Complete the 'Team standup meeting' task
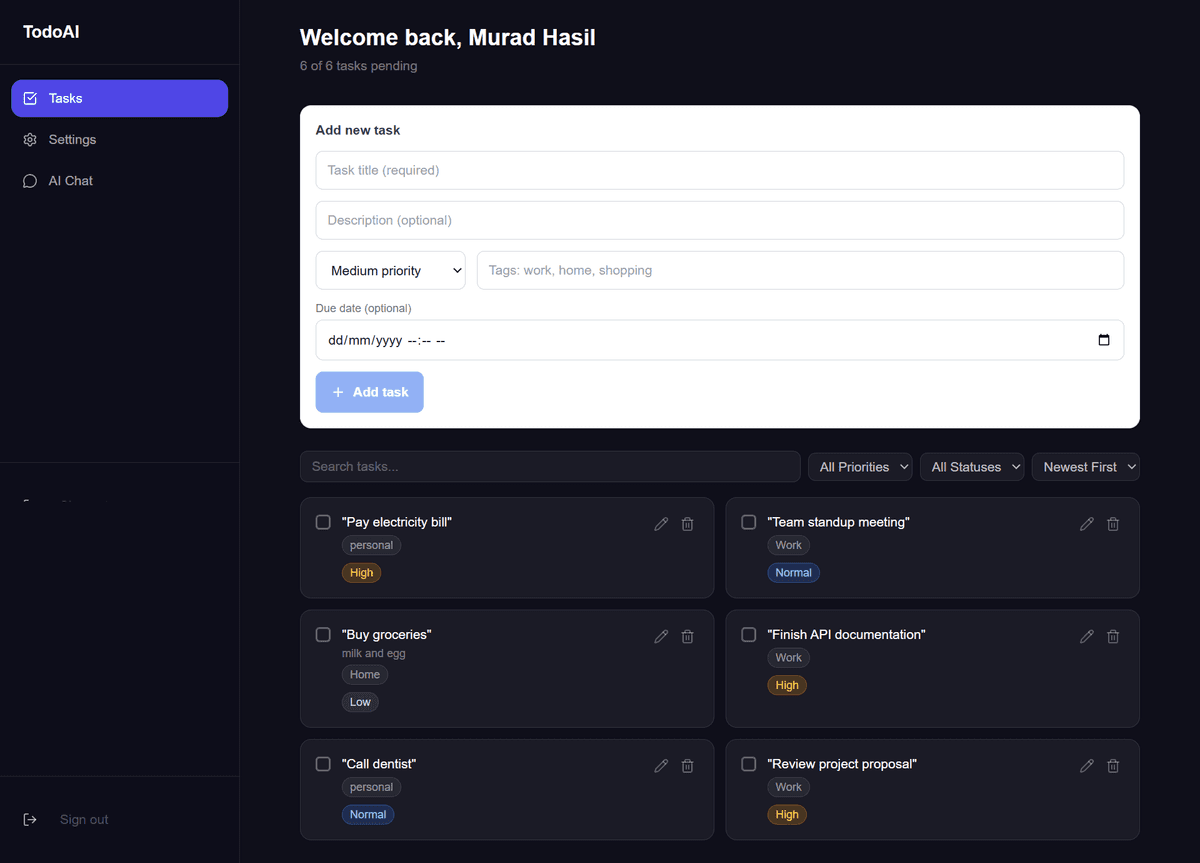Viewport: 1200px width, 863px height. click(748, 521)
